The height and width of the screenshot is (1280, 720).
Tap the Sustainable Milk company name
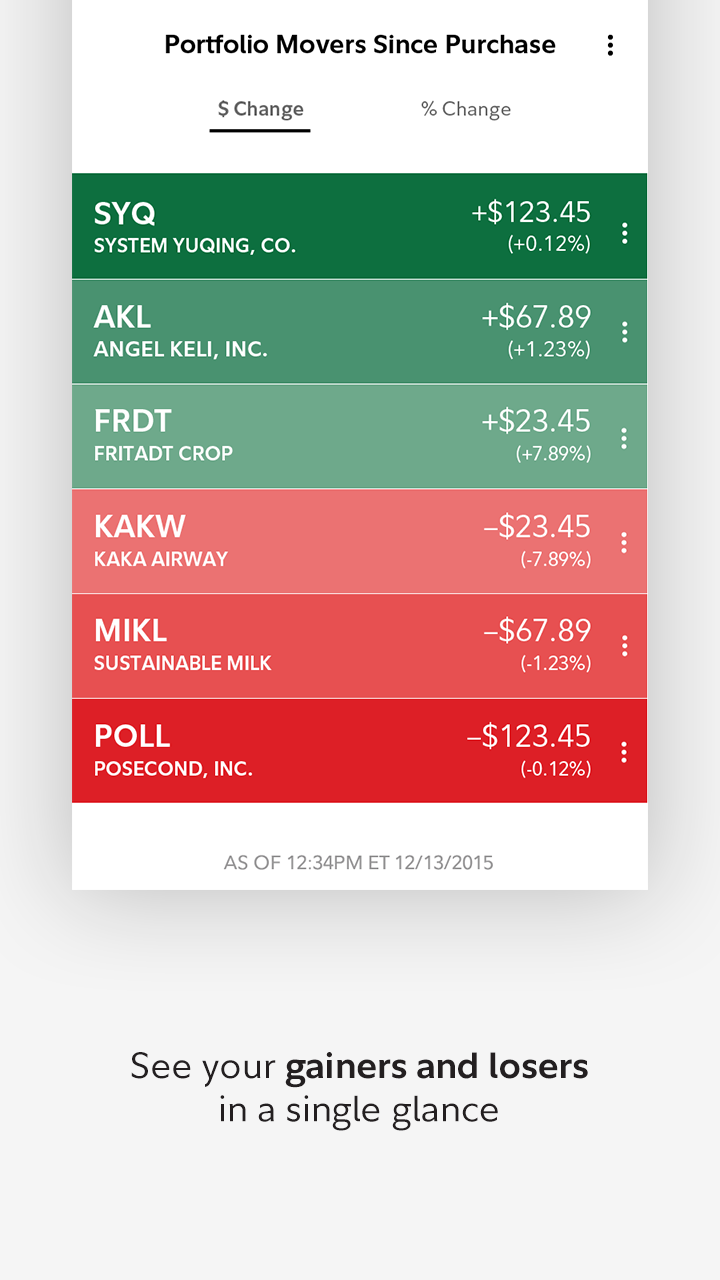[182, 663]
